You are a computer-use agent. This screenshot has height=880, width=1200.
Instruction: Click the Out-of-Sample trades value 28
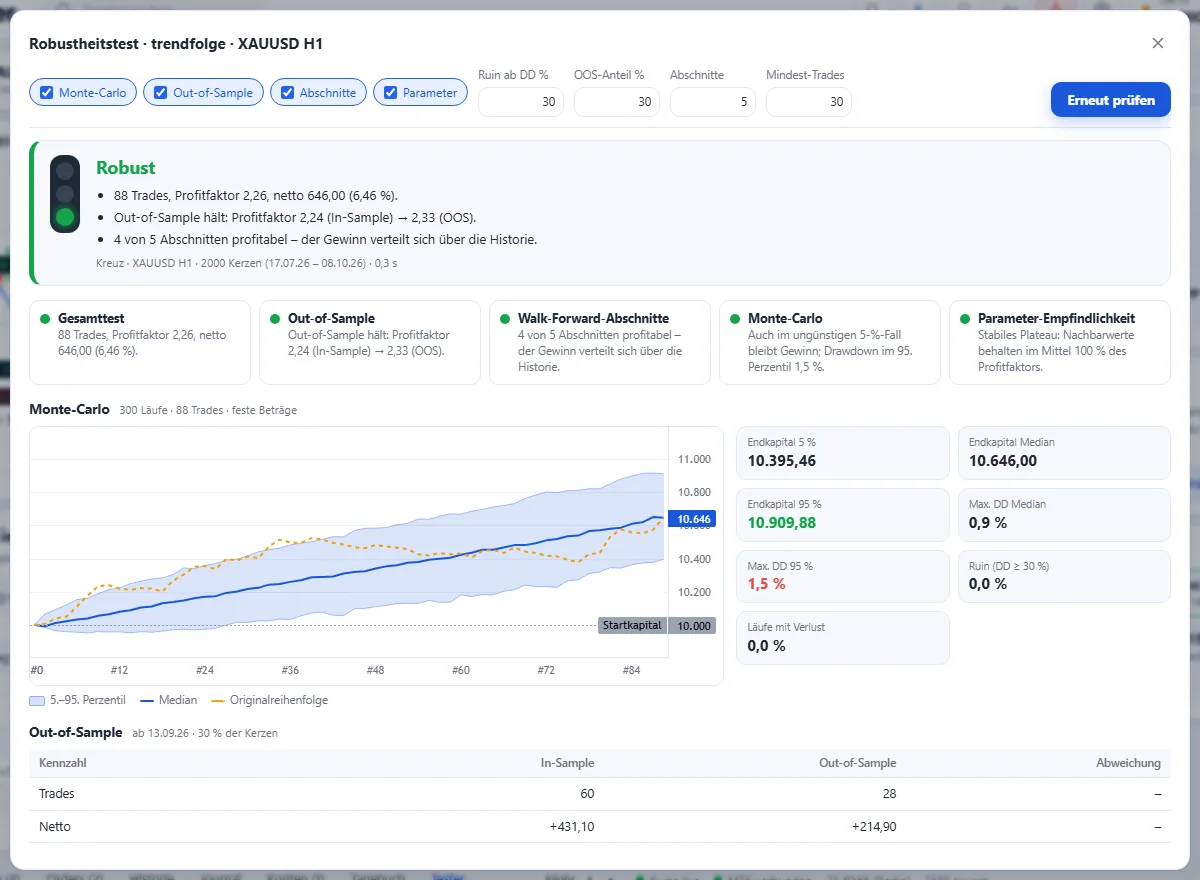tap(889, 794)
